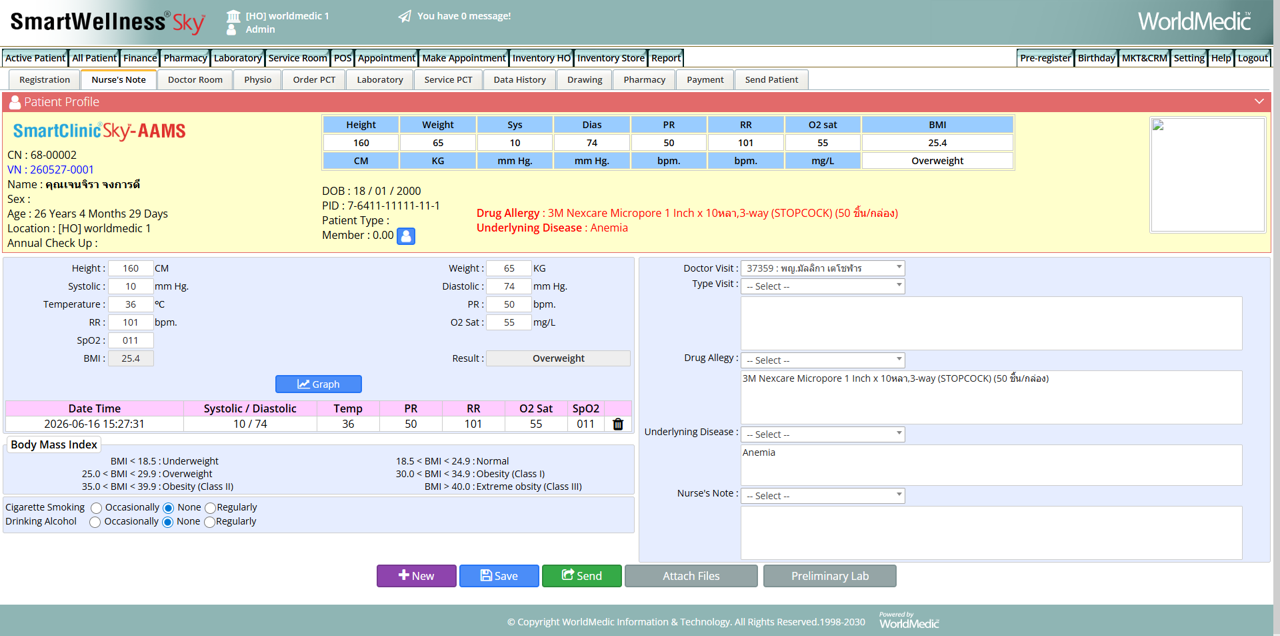Image resolution: width=1280 pixels, height=636 pixels.
Task: Open the Doctor Visit dropdown
Action: point(822,268)
